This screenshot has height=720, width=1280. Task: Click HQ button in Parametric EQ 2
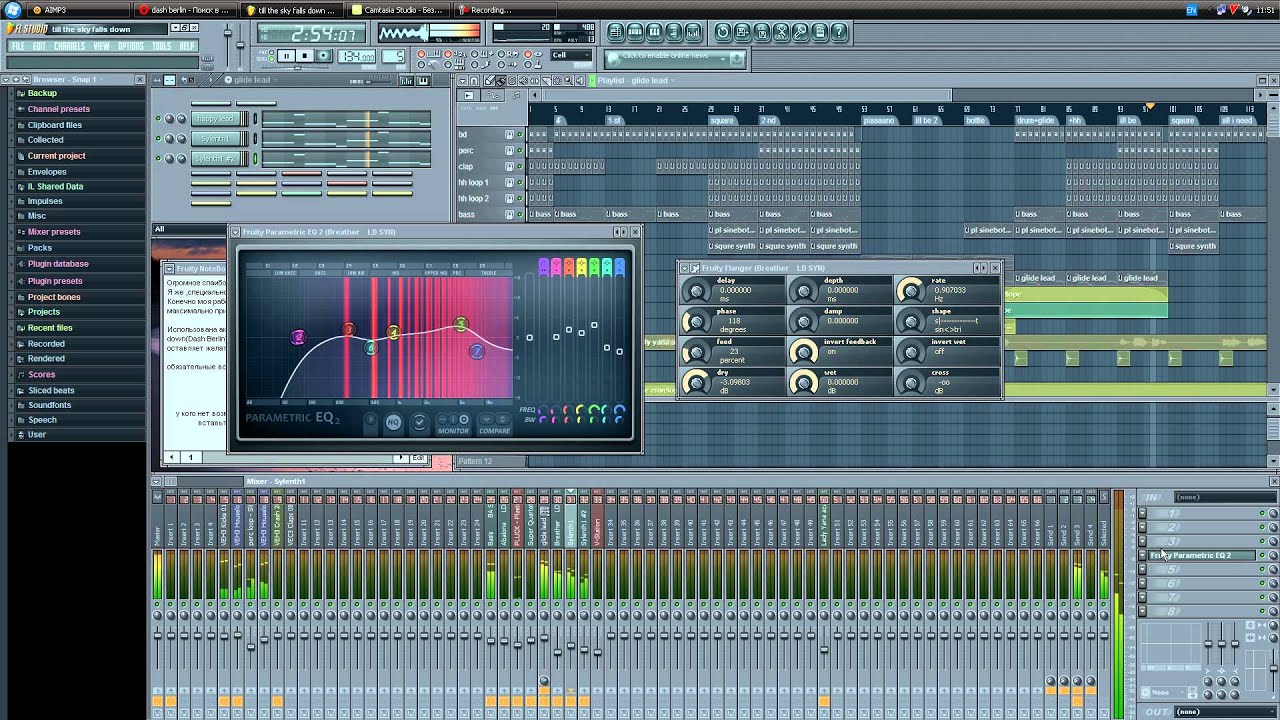pos(393,423)
